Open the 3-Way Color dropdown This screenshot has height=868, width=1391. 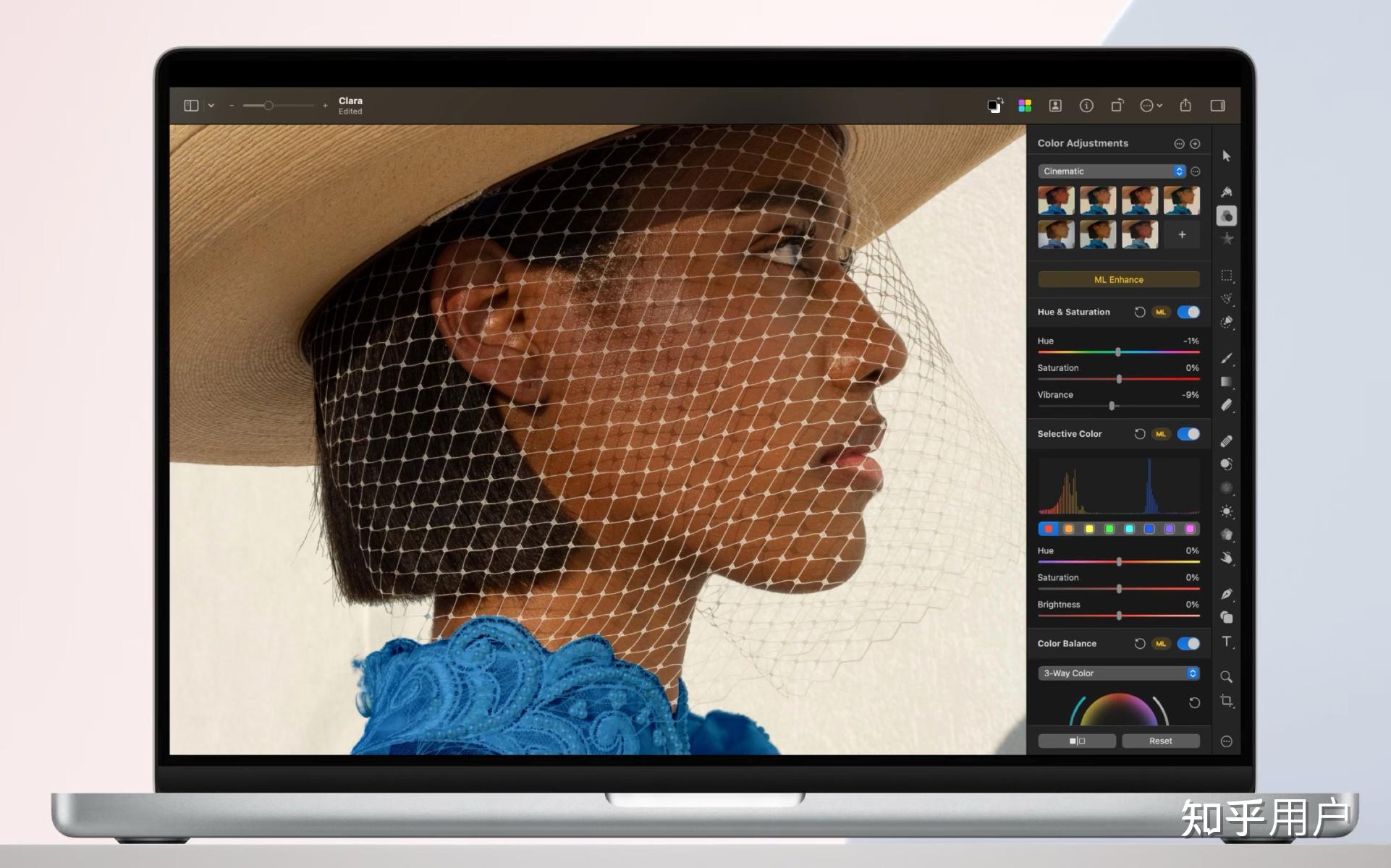pyautogui.click(x=1193, y=673)
